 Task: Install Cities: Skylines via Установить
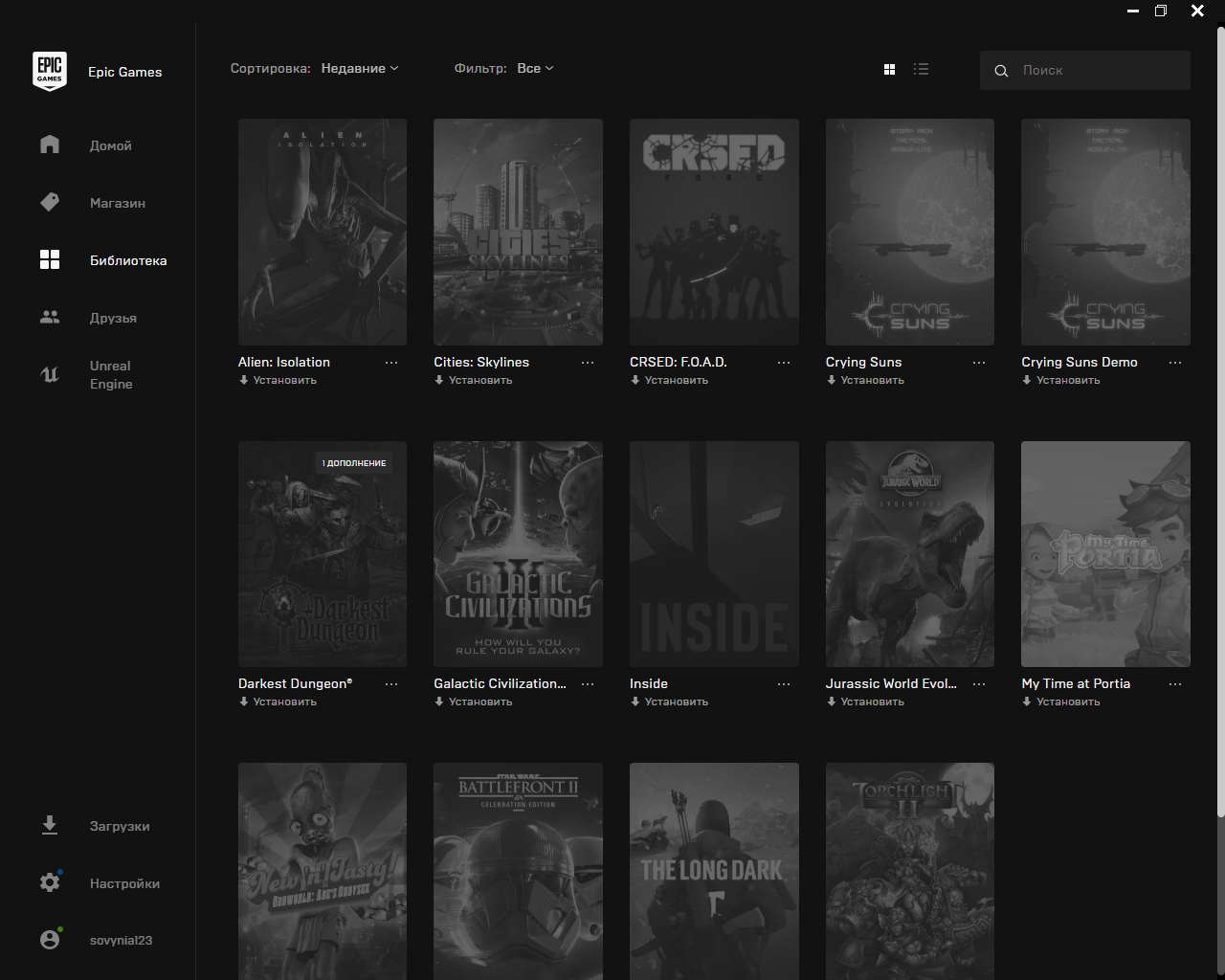tap(474, 380)
